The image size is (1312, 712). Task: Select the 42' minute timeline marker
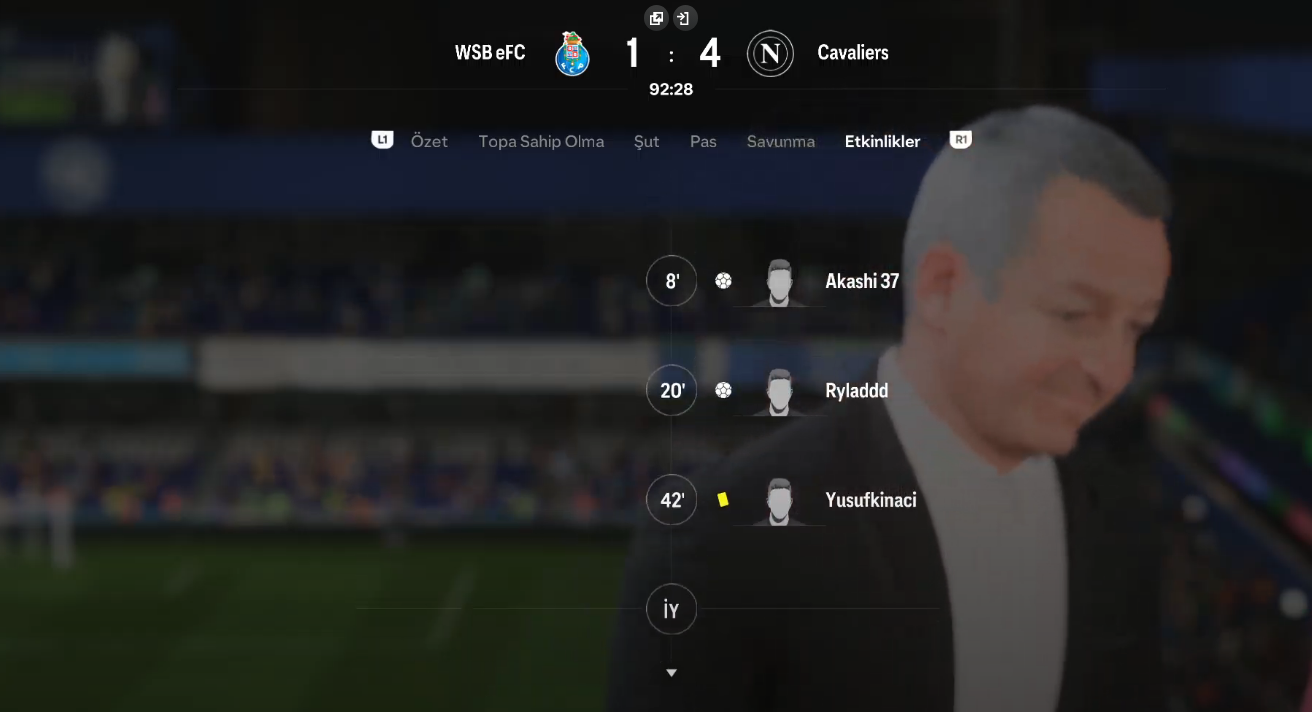click(672, 500)
